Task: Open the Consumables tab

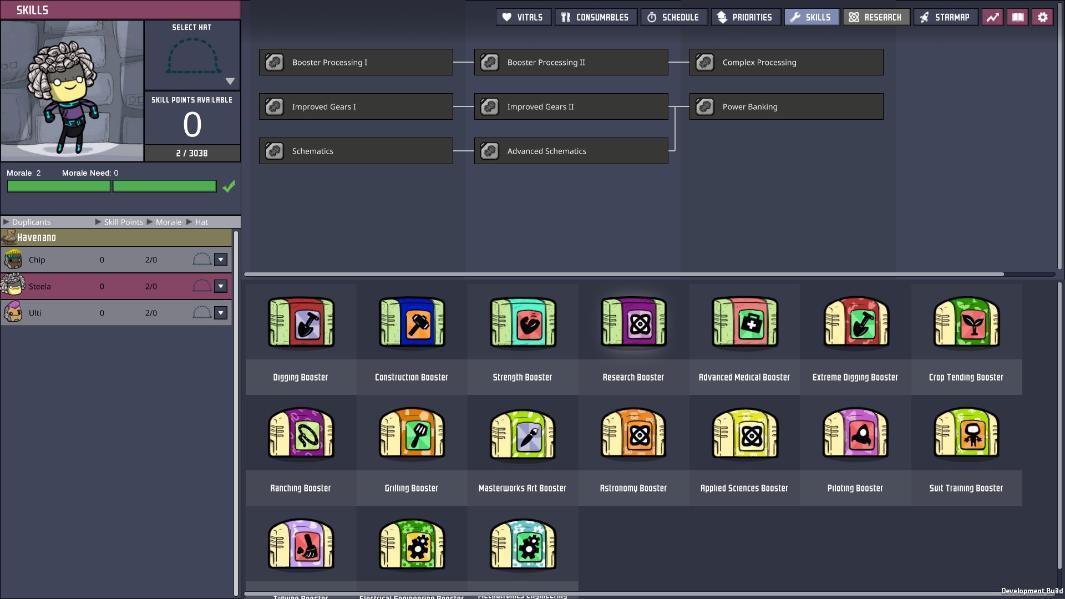Action: tap(596, 17)
